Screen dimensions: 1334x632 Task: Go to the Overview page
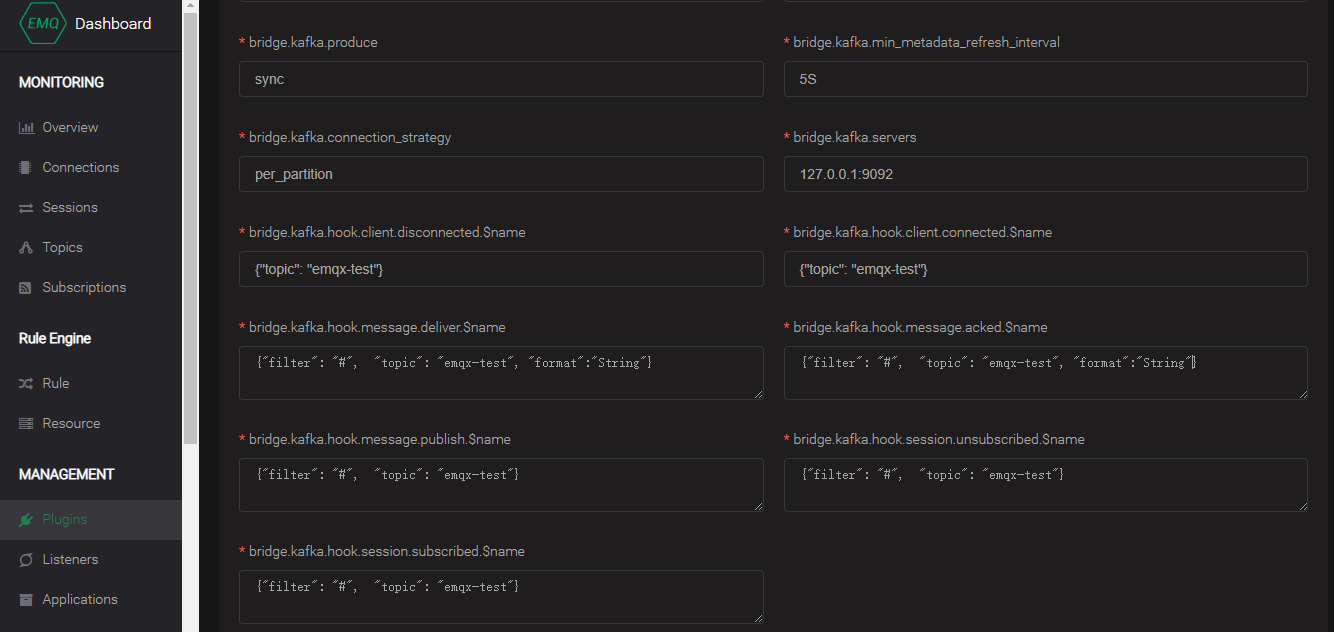pos(70,127)
